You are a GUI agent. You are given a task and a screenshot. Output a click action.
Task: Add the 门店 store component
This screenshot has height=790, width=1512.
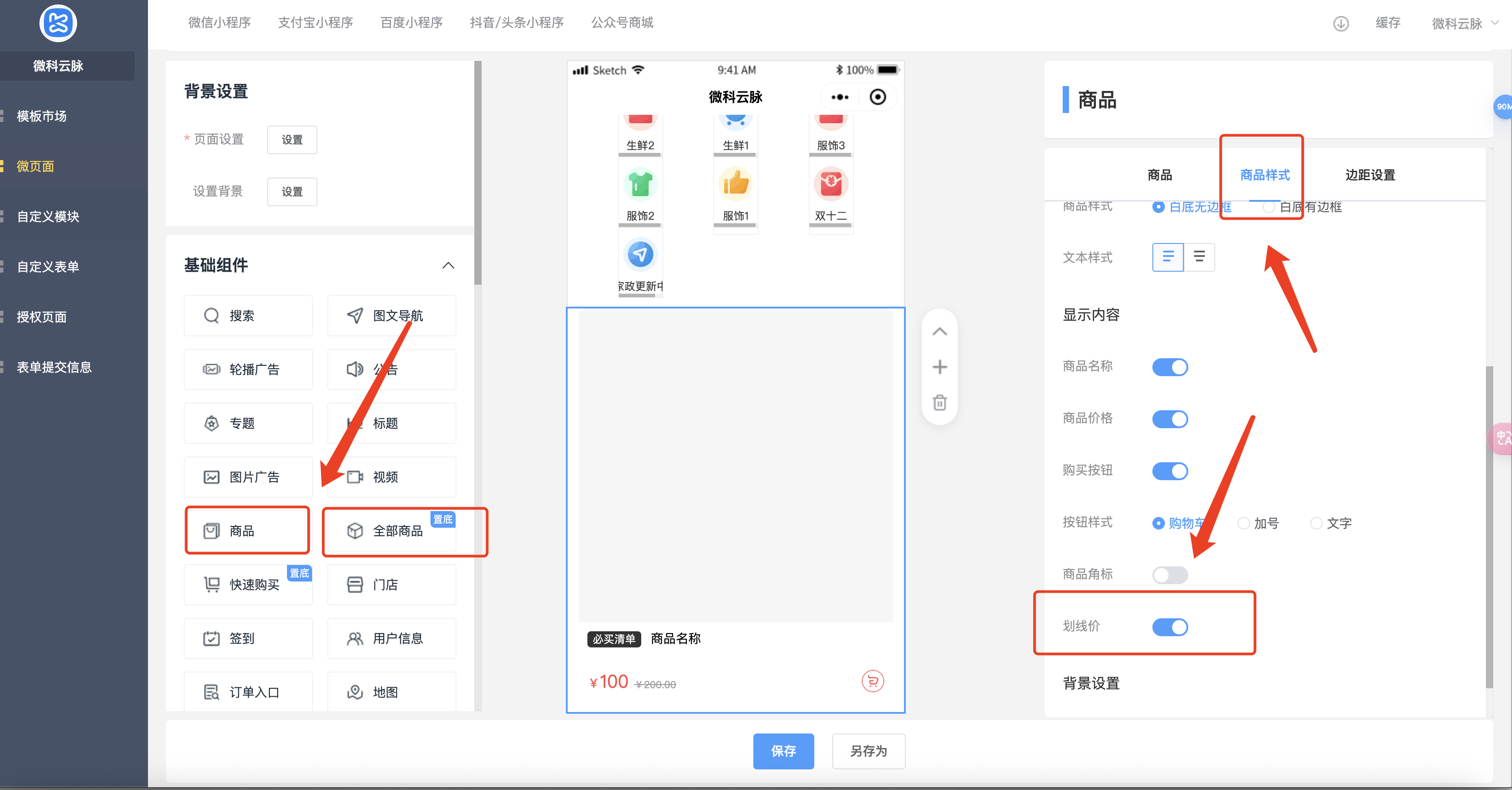click(391, 585)
